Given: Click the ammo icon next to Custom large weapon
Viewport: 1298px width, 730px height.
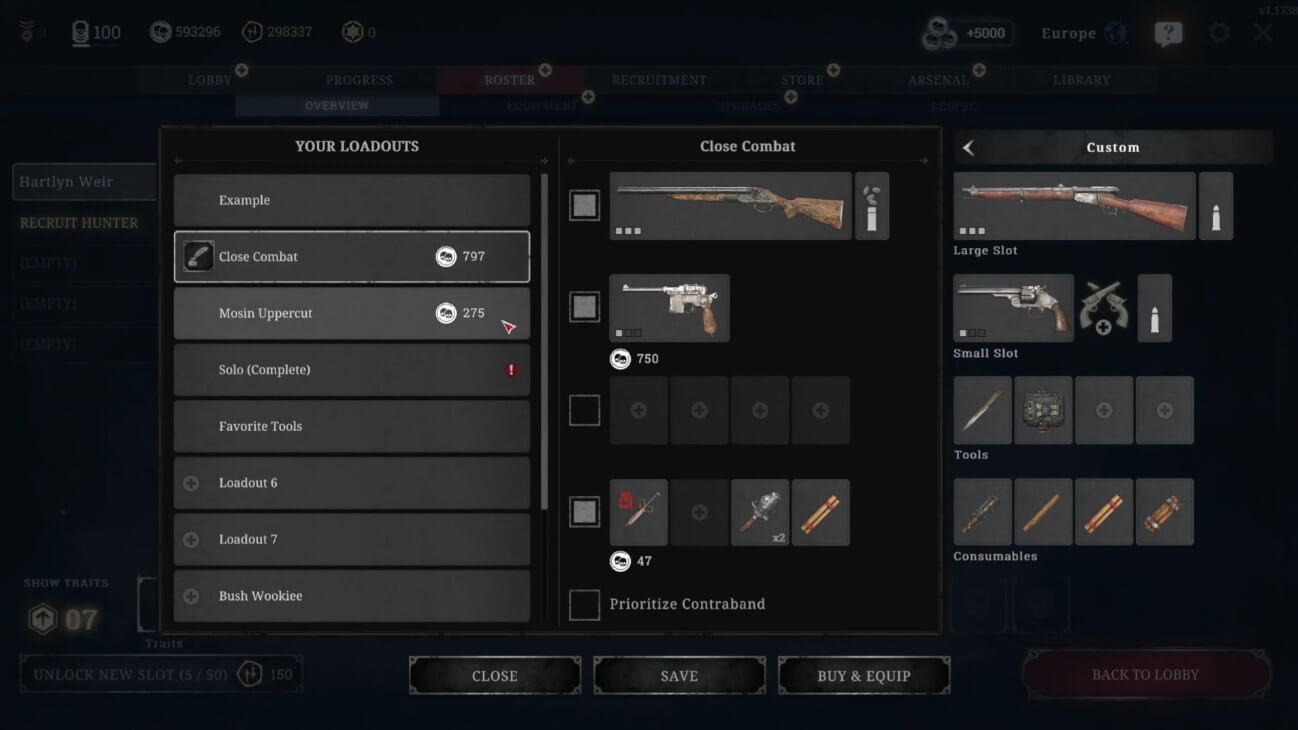Looking at the screenshot, I should click(x=1215, y=206).
